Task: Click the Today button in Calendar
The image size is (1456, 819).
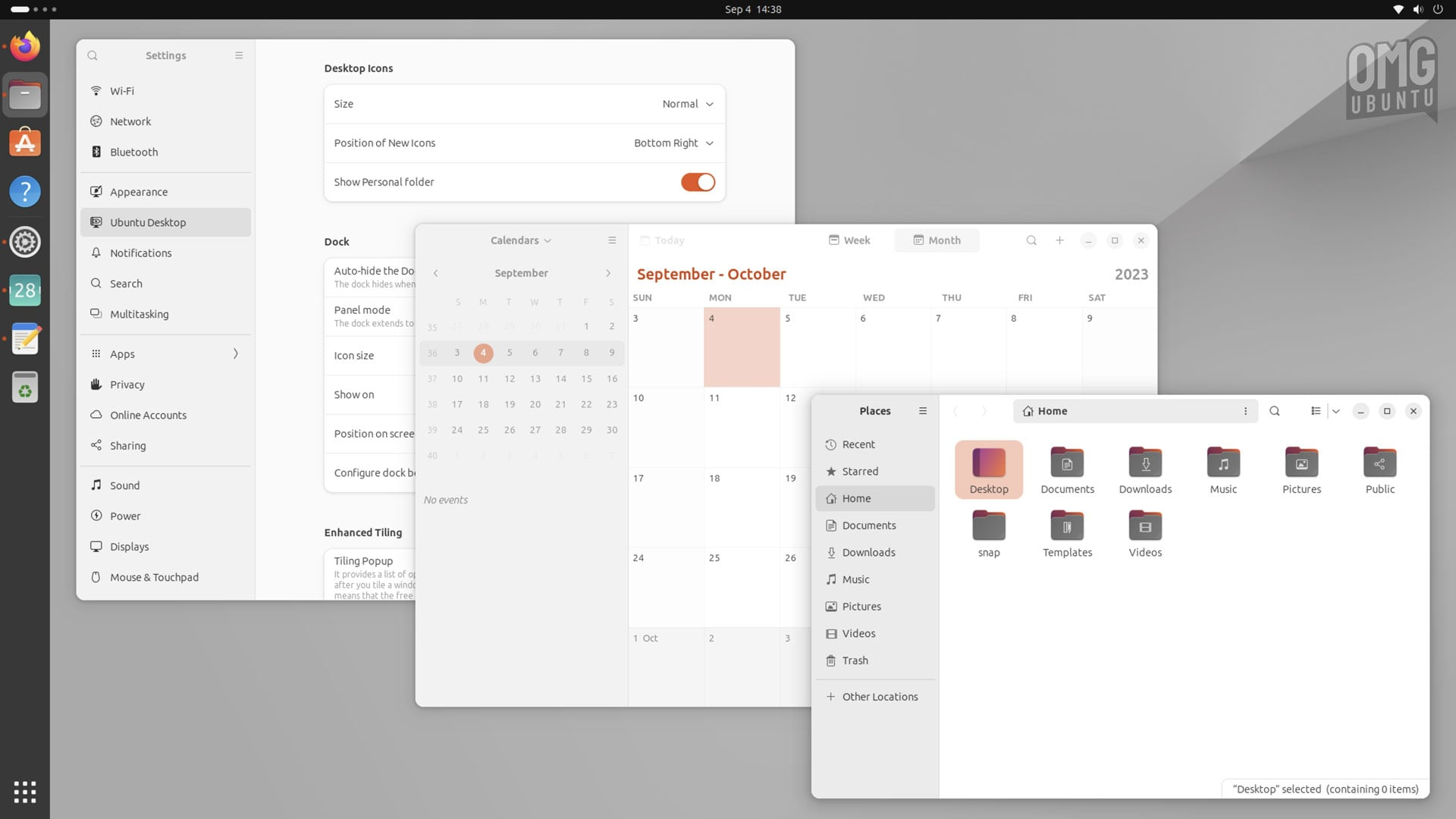Action: click(661, 240)
